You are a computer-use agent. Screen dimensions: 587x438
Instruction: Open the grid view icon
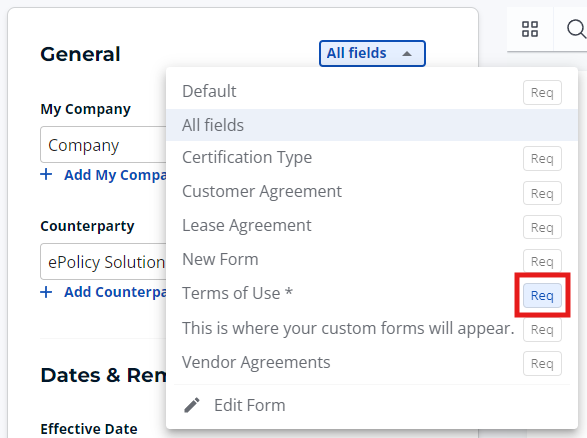[x=530, y=29]
